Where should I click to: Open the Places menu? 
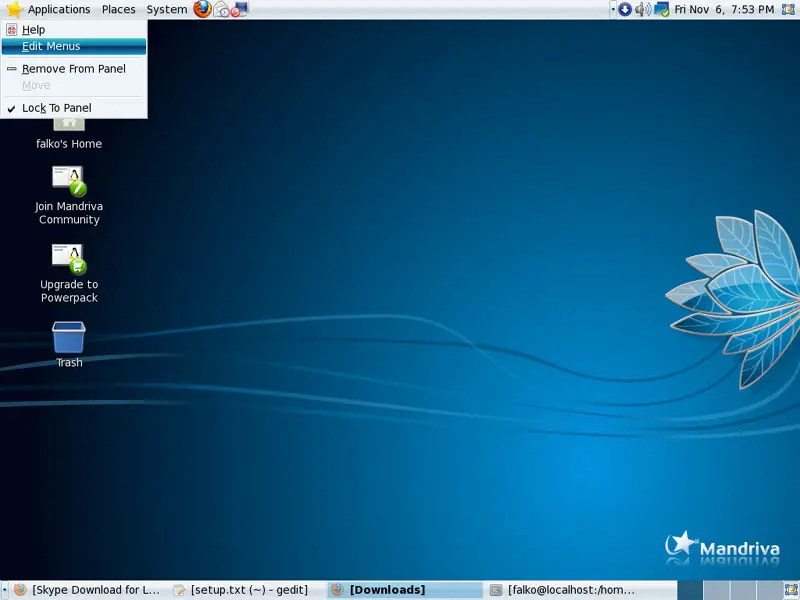(x=118, y=9)
